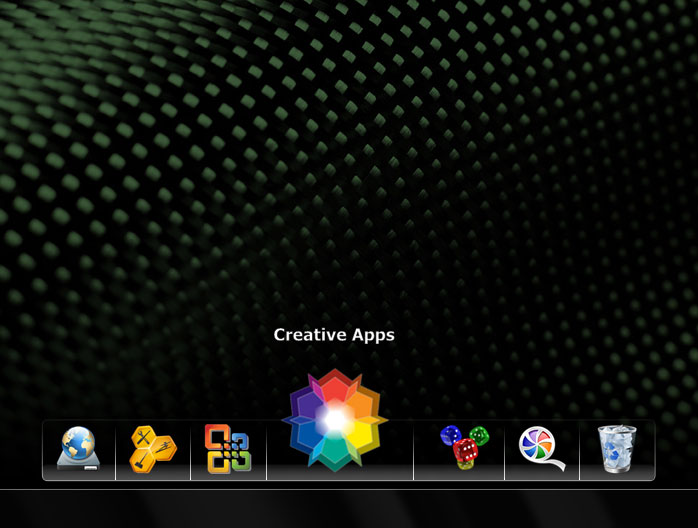The image size is (698, 528).
Task: Click the red die in games icon
Action: (466, 450)
